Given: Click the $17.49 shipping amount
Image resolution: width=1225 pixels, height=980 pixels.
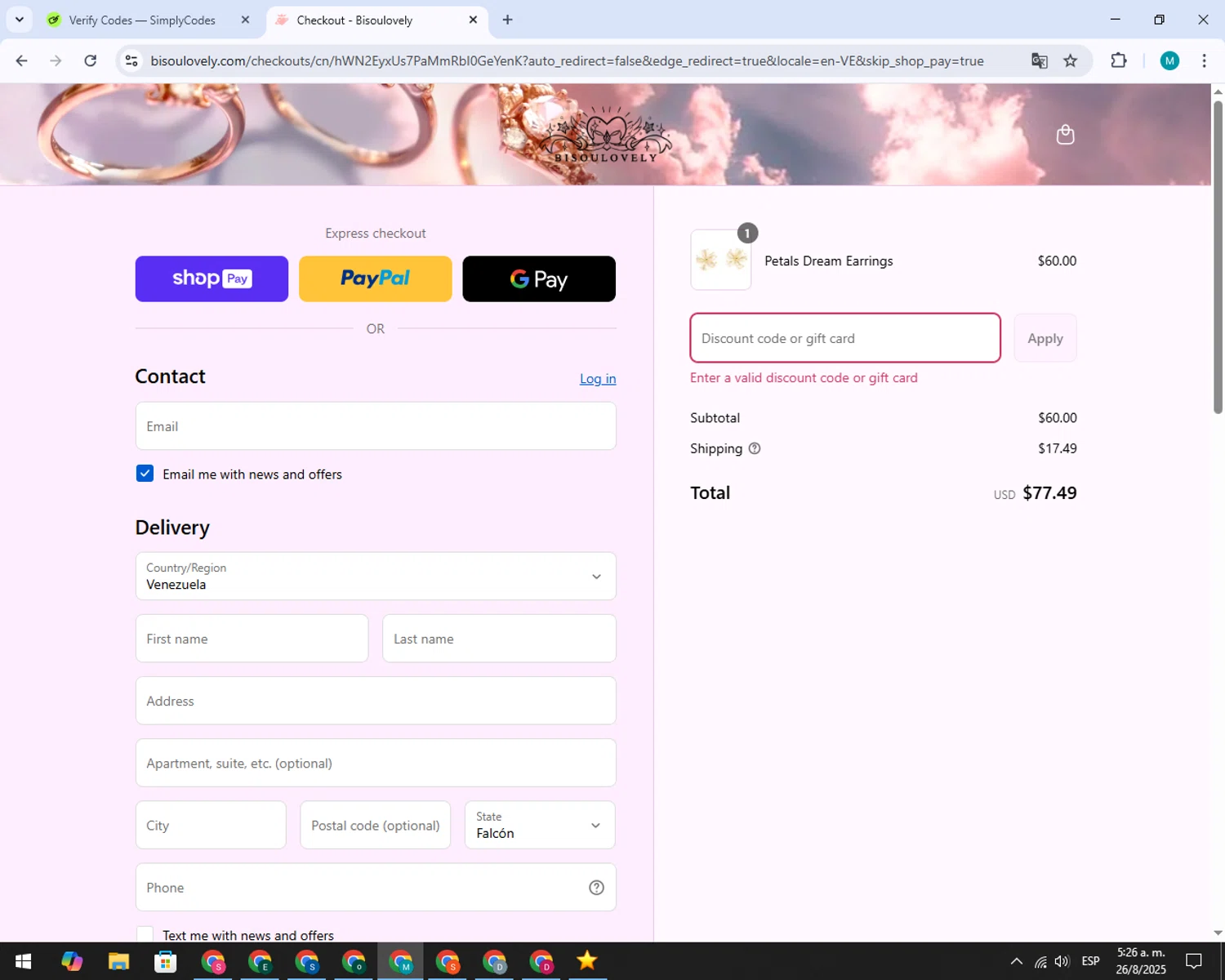Looking at the screenshot, I should (x=1058, y=448).
